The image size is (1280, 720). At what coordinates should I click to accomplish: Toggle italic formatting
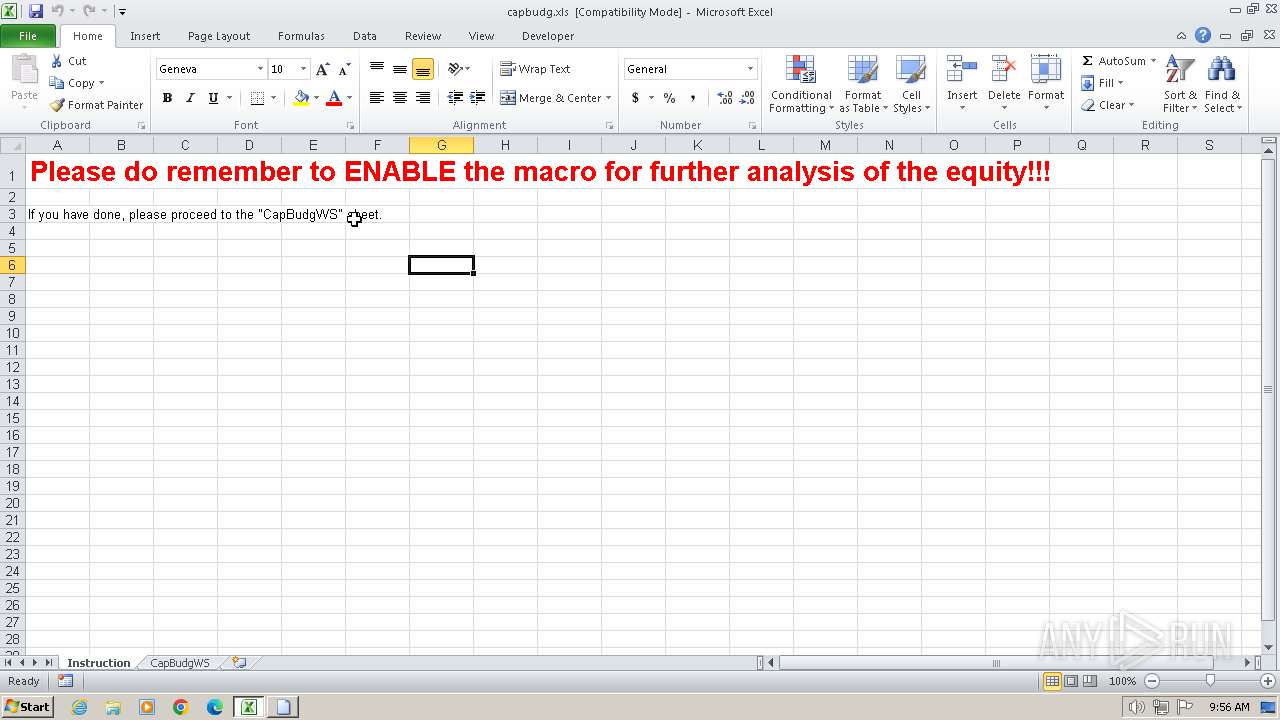(x=190, y=98)
